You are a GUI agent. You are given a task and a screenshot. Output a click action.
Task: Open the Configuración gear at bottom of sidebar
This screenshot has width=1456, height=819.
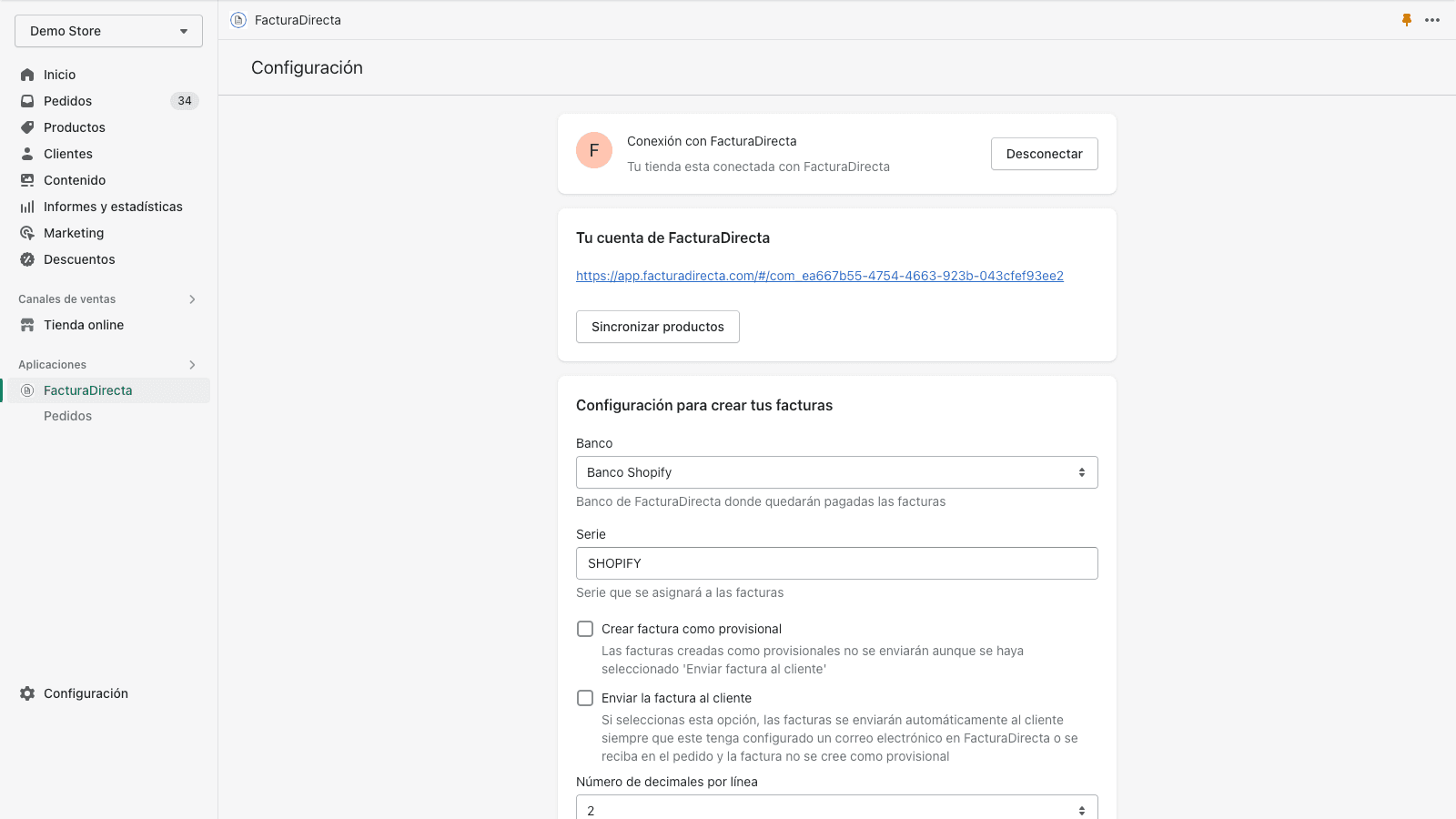[x=27, y=693]
